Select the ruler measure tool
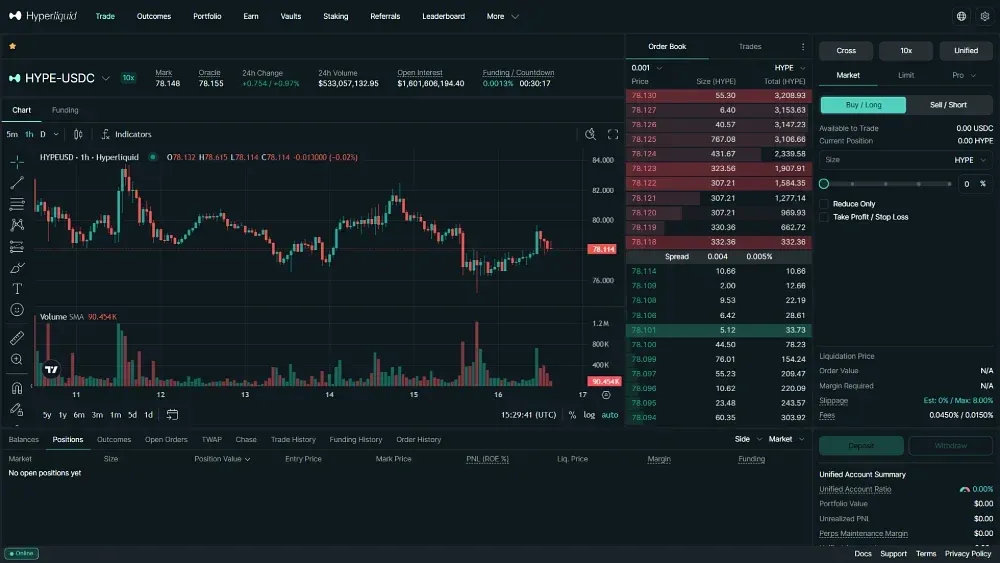The height and width of the screenshot is (563, 1000). 17,338
